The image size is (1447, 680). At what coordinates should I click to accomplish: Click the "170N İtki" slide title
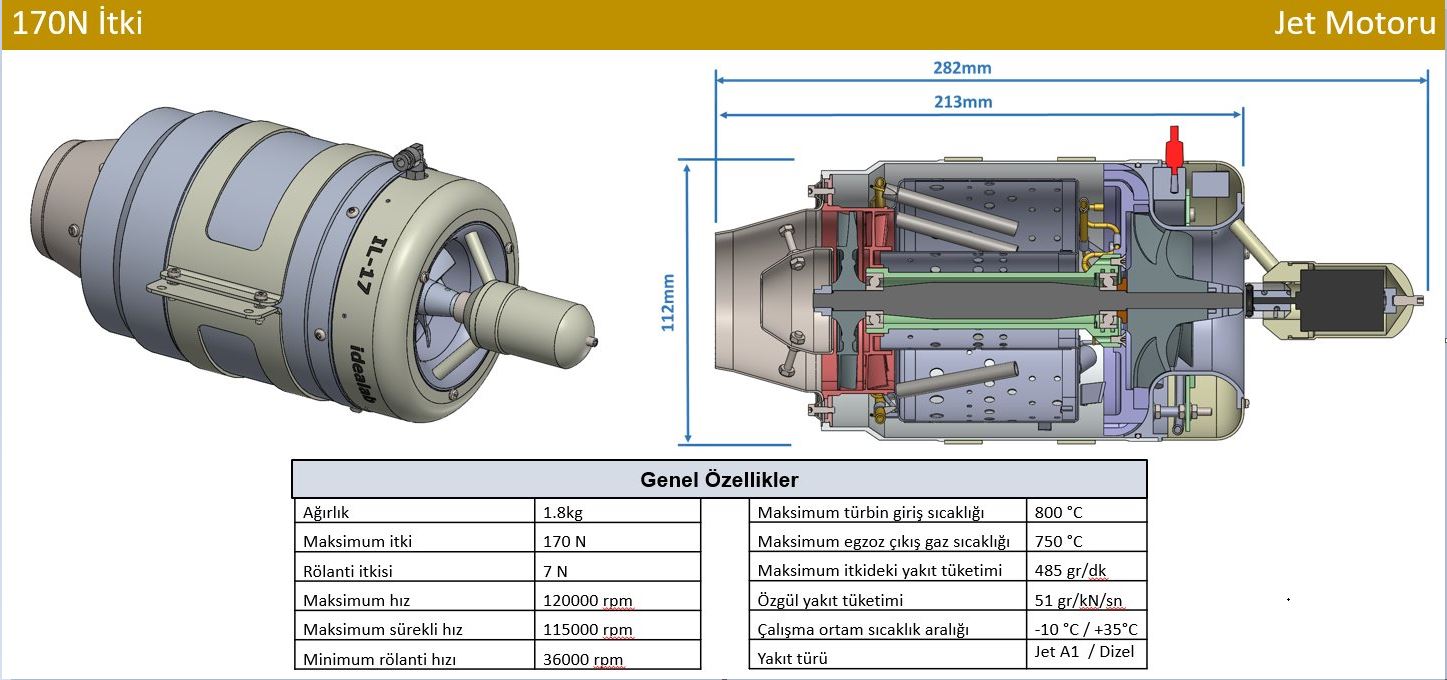(x=77, y=23)
